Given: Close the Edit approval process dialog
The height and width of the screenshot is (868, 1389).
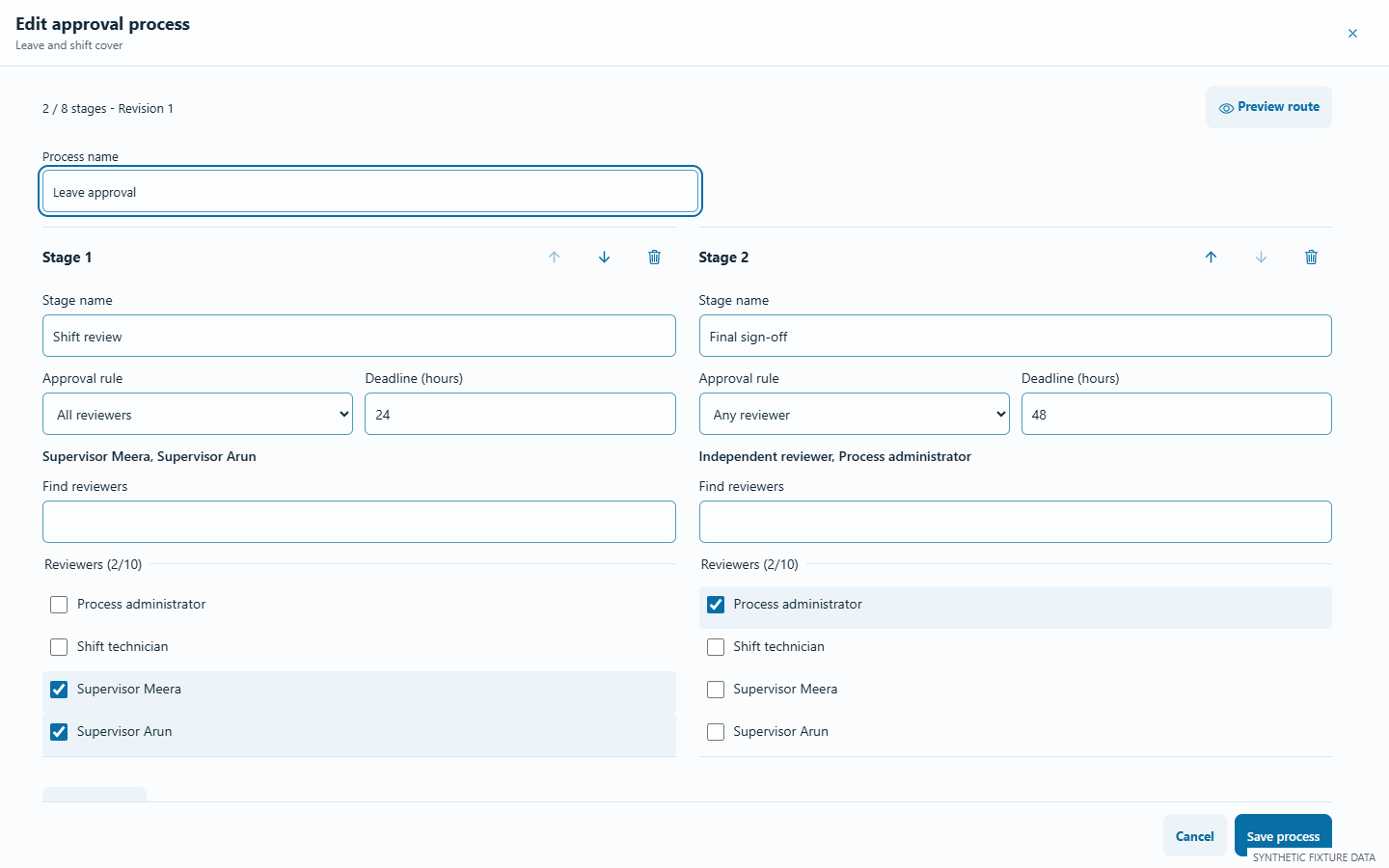Looking at the screenshot, I should 1352,33.
